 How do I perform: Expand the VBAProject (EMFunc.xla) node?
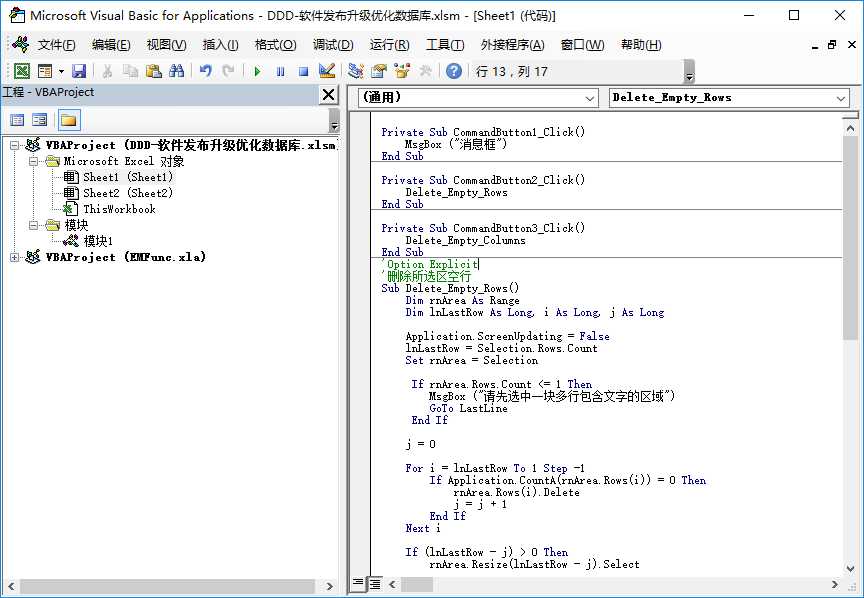pyautogui.click(x=15, y=257)
